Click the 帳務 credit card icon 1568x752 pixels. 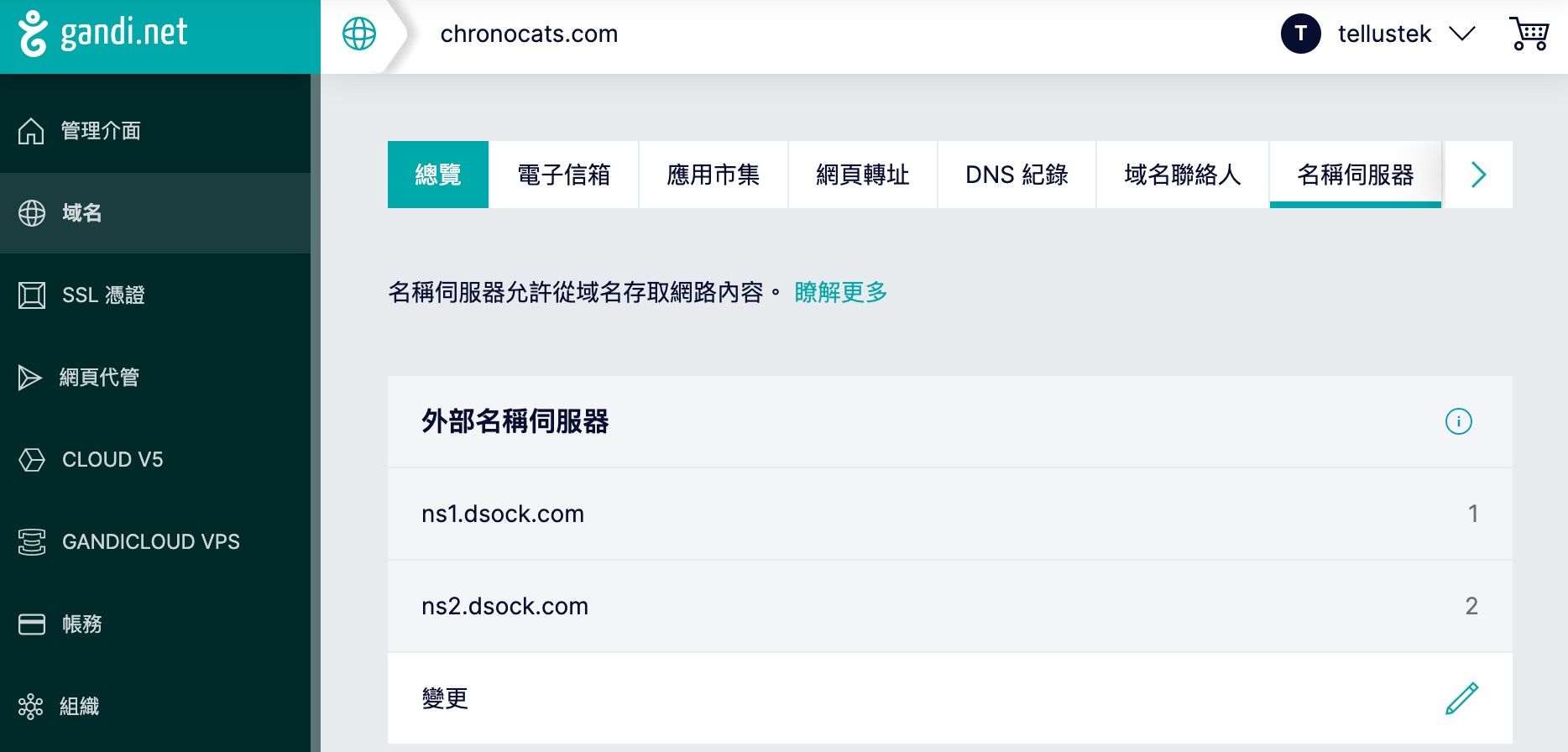click(x=32, y=624)
